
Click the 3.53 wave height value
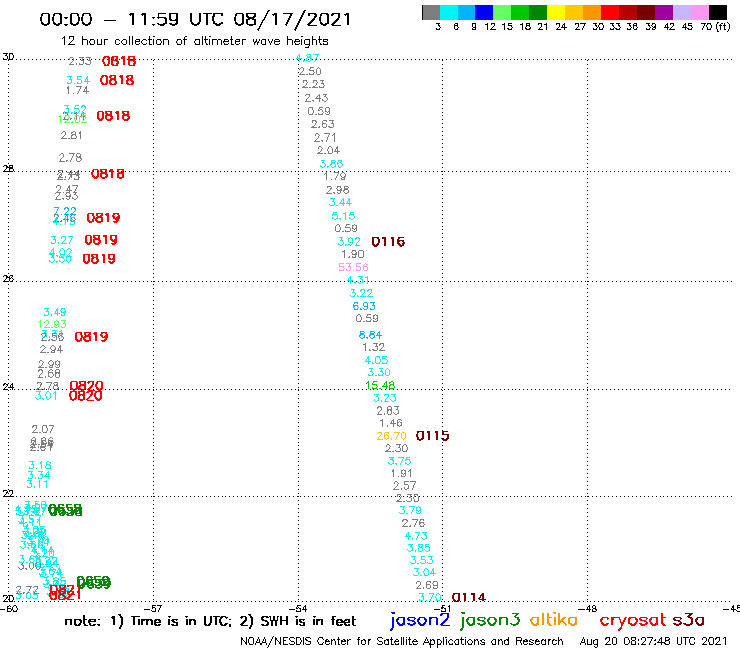pos(421,560)
